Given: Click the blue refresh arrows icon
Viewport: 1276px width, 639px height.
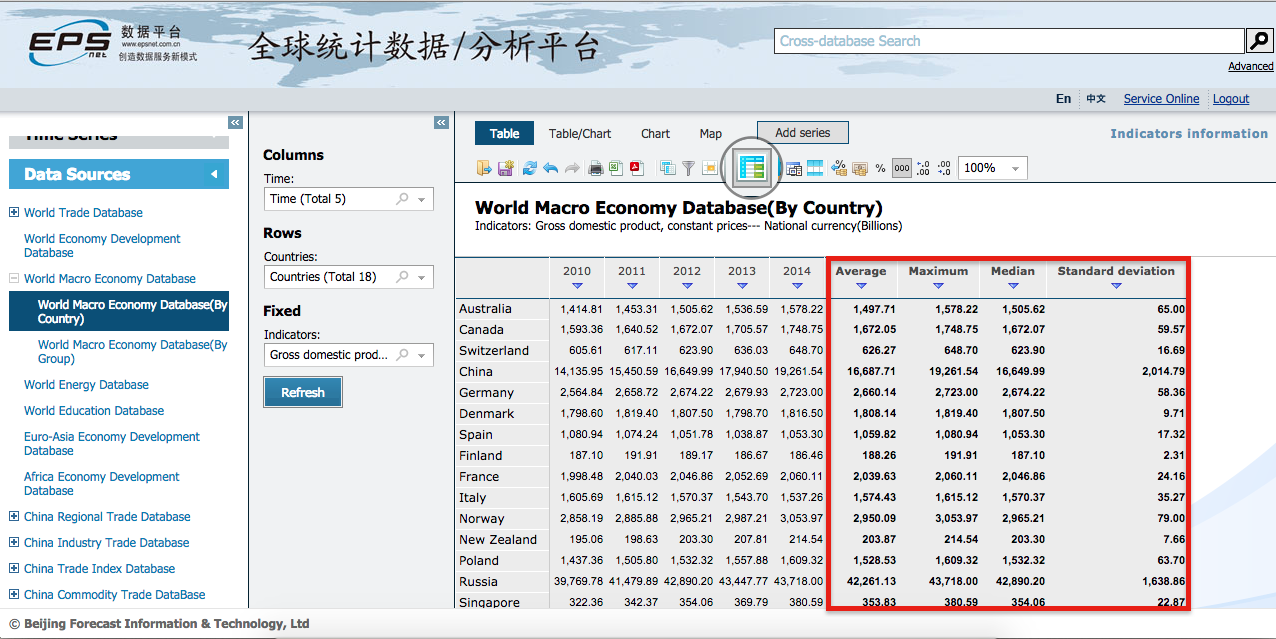Looking at the screenshot, I should pyautogui.click(x=530, y=168).
